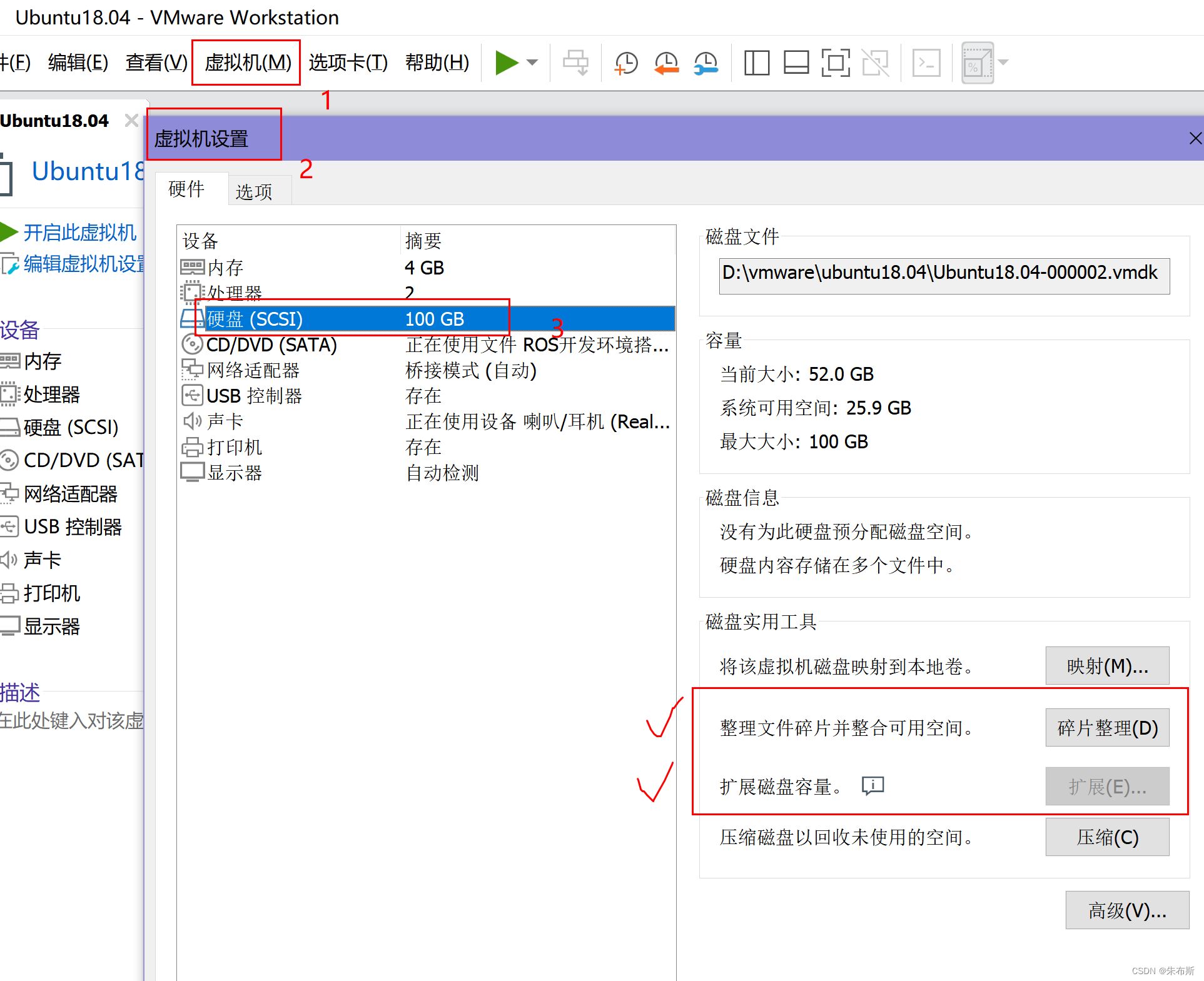
Task: Open the snapshot manager icon
Action: [706, 63]
